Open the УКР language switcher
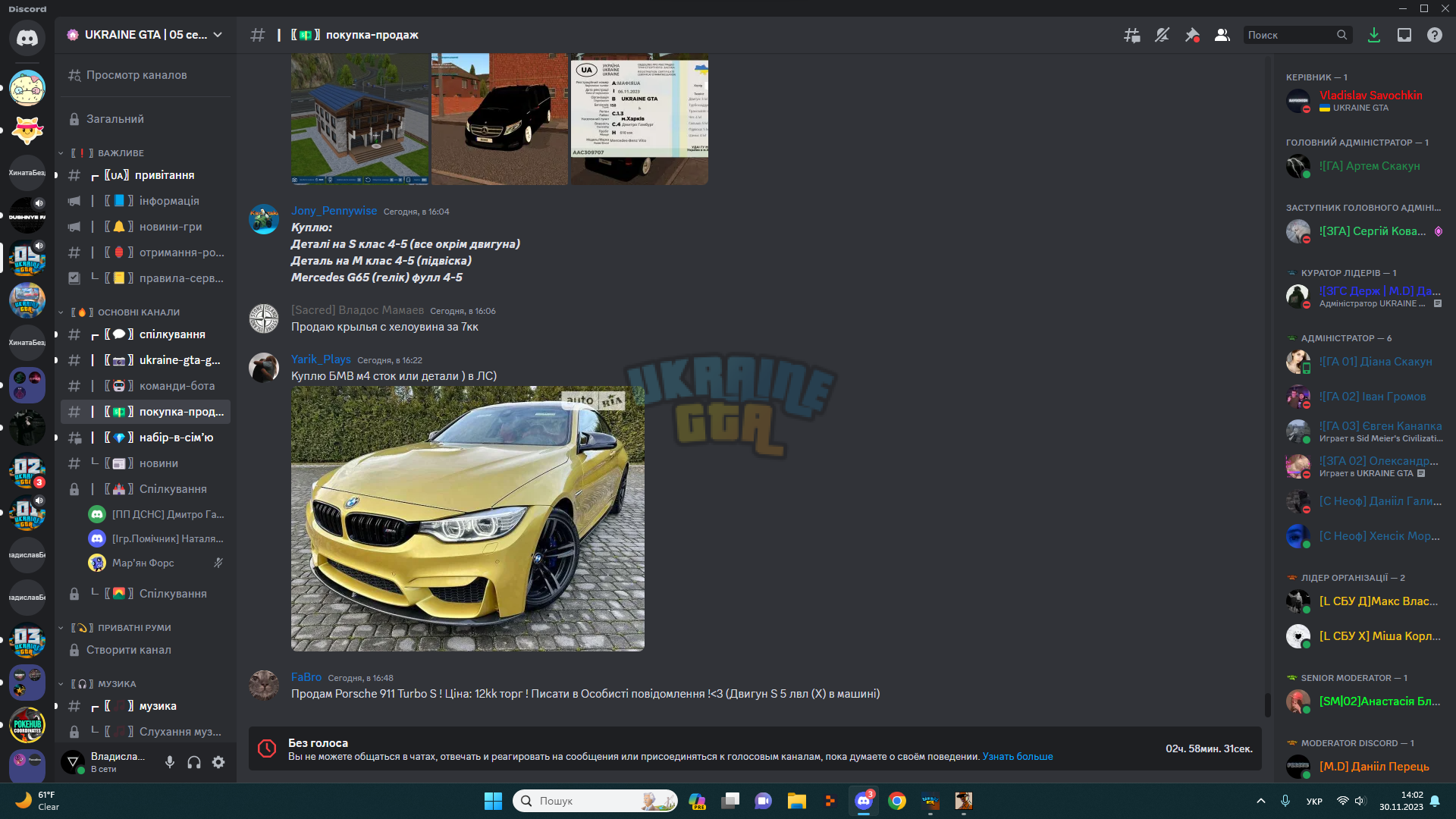 tap(1314, 802)
